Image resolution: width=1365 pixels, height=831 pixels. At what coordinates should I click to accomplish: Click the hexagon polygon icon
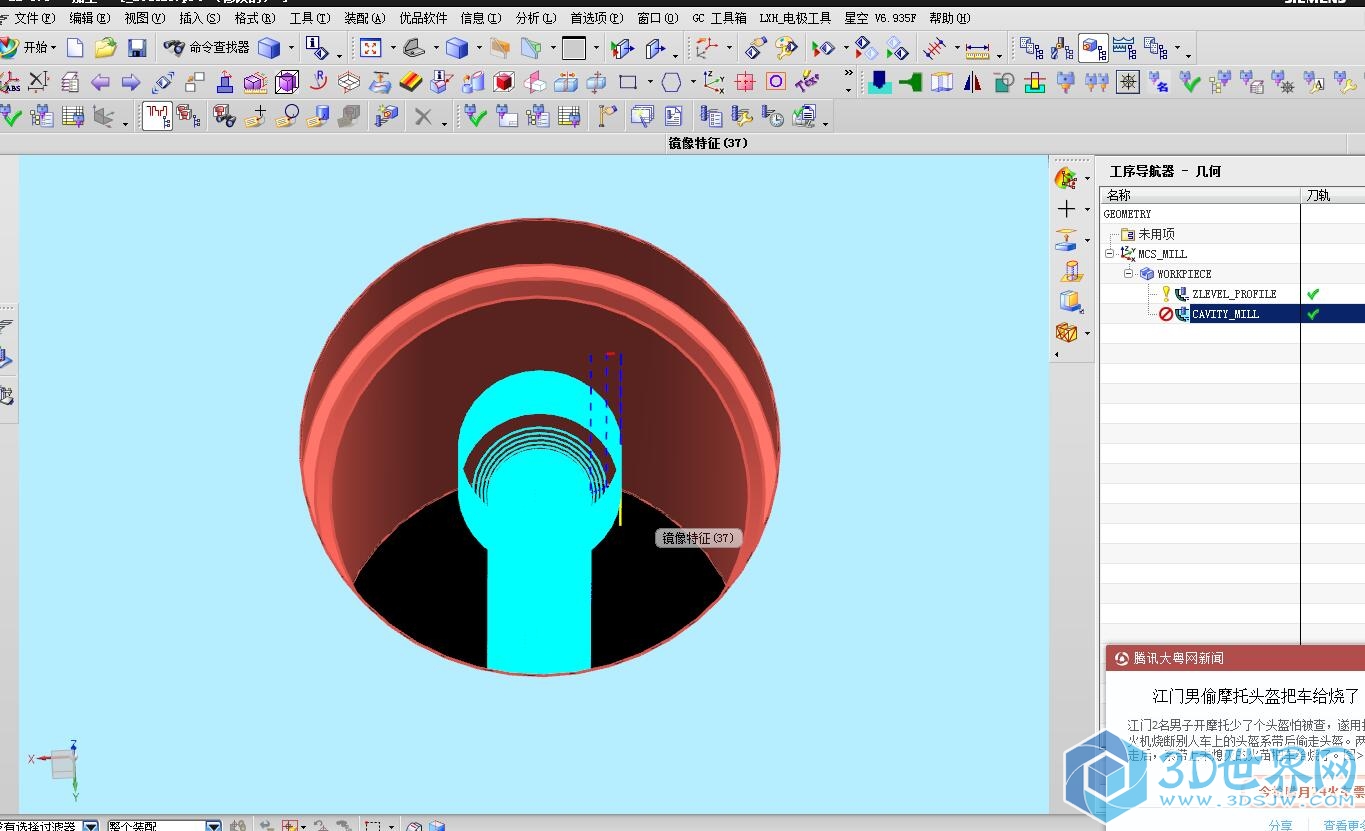[x=672, y=82]
